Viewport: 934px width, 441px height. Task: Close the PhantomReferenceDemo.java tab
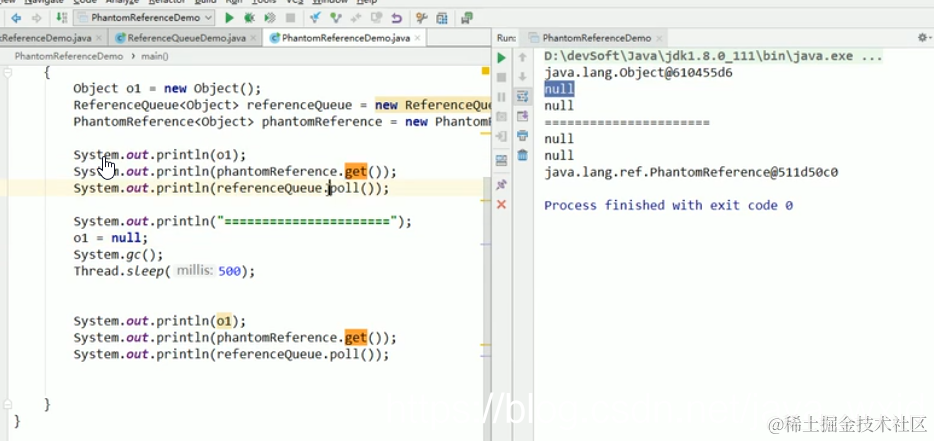pyautogui.click(x=418, y=38)
